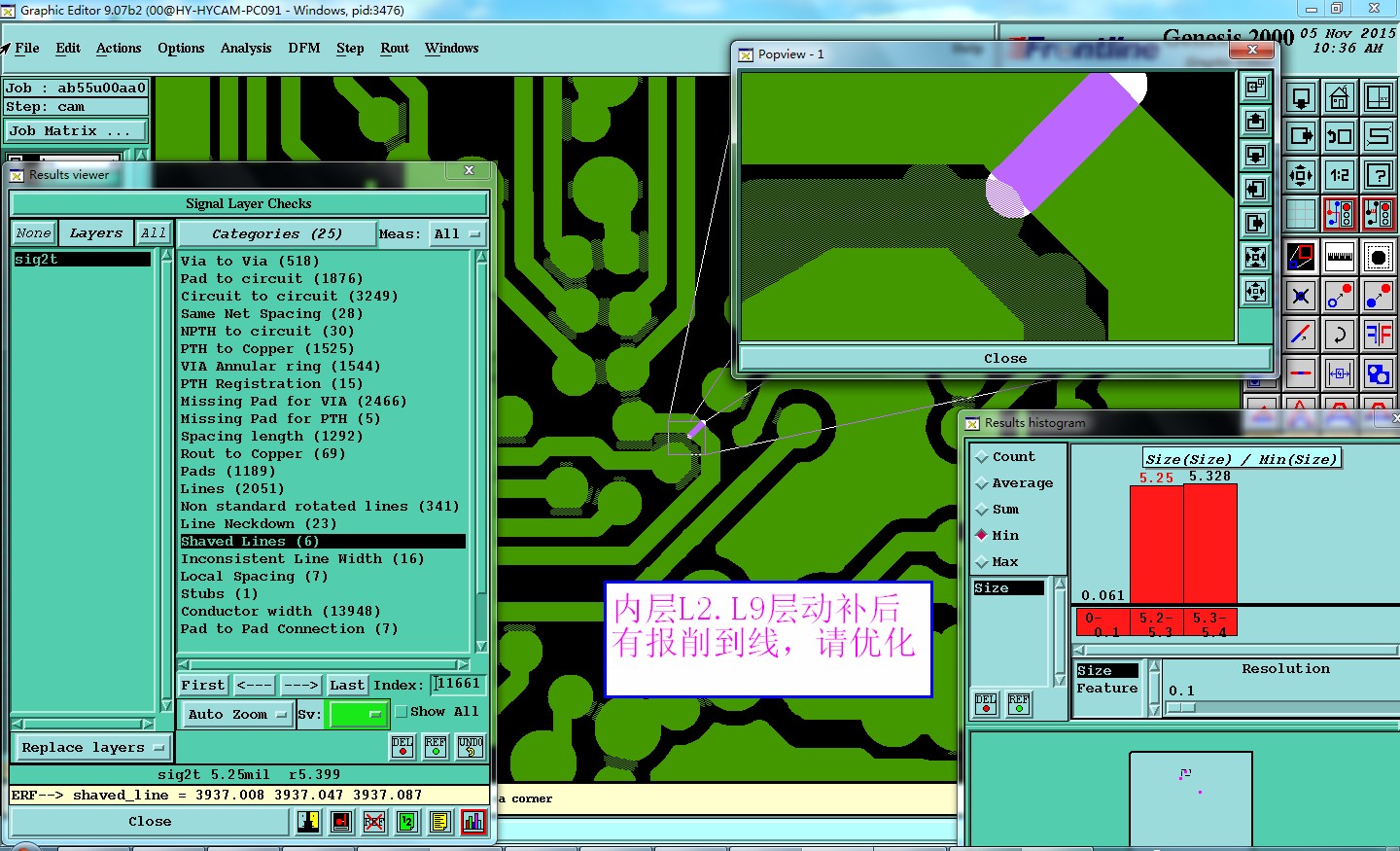Go to previous result with <--- button

pyautogui.click(x=255, y=686)
